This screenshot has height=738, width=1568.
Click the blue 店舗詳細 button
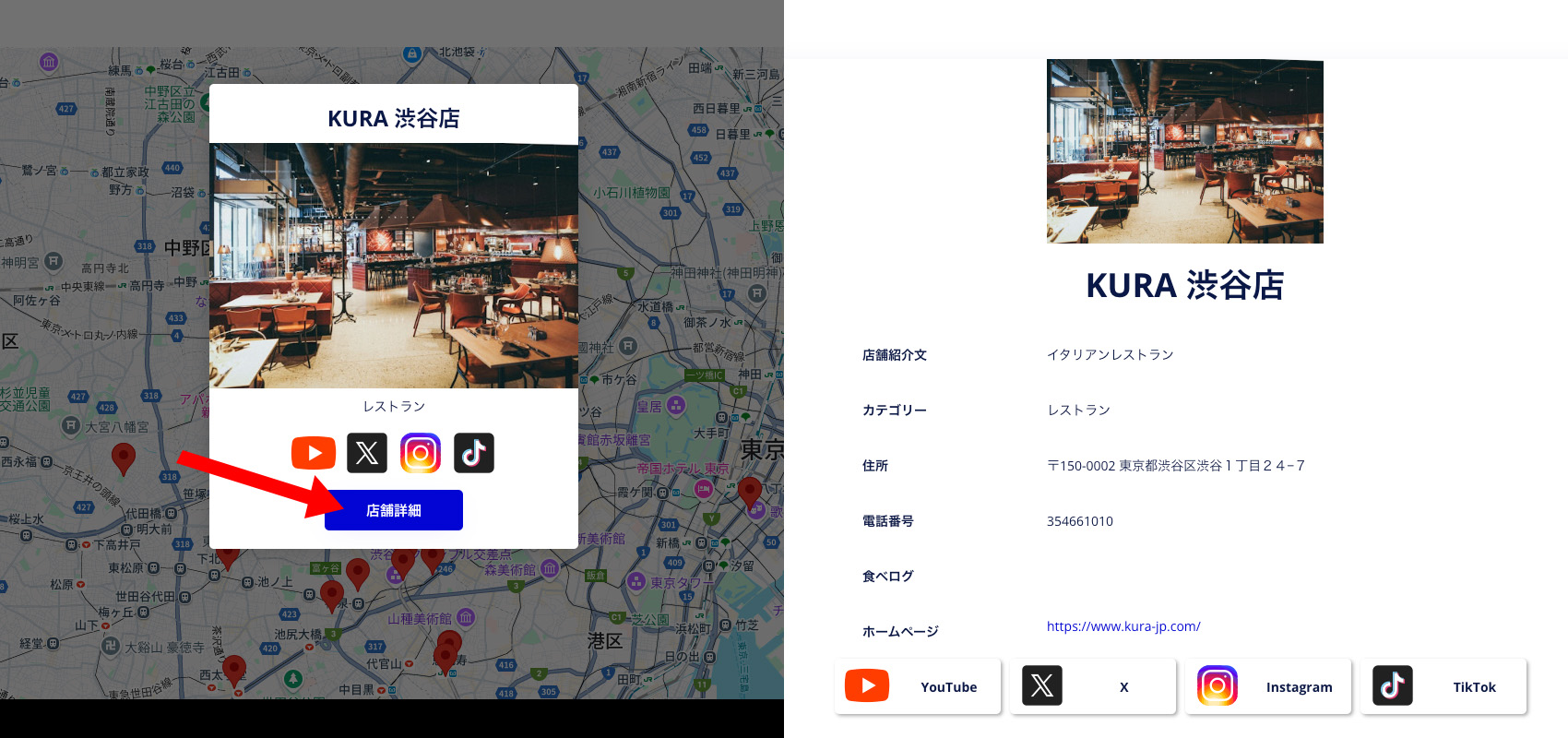pyautogui.click(x=394, y=510)
